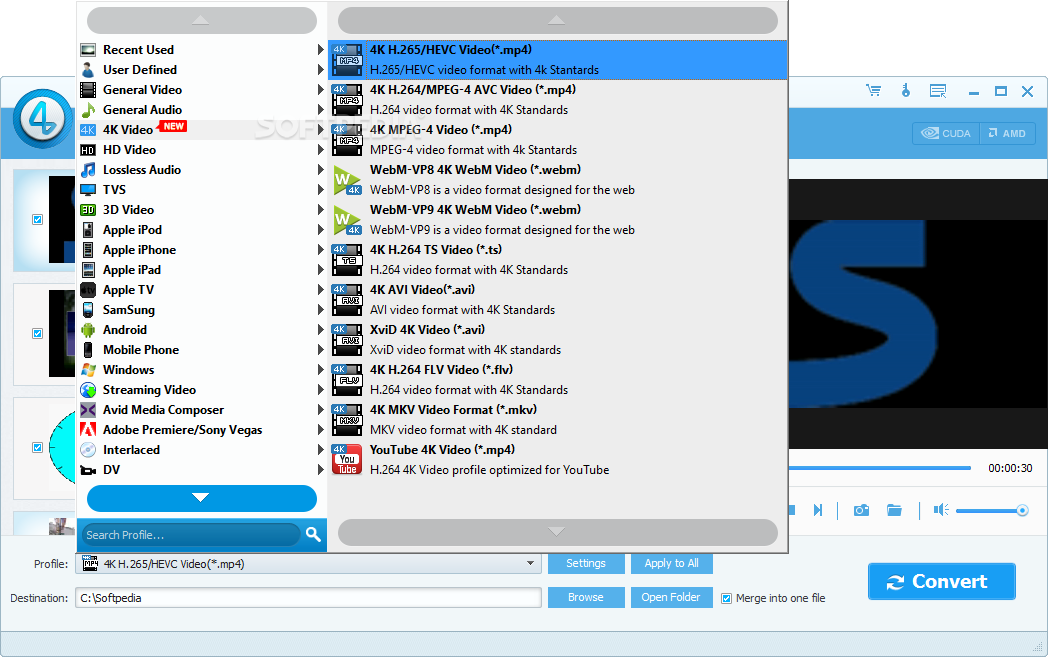Click the 4K MPEG-4 Video icon
The height and width of the screenshot is (657, 1048).
pos(347,140)
